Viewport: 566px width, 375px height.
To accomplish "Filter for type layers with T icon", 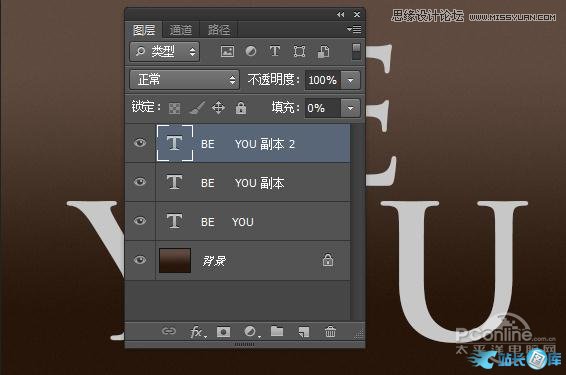I will pos(275,51).
